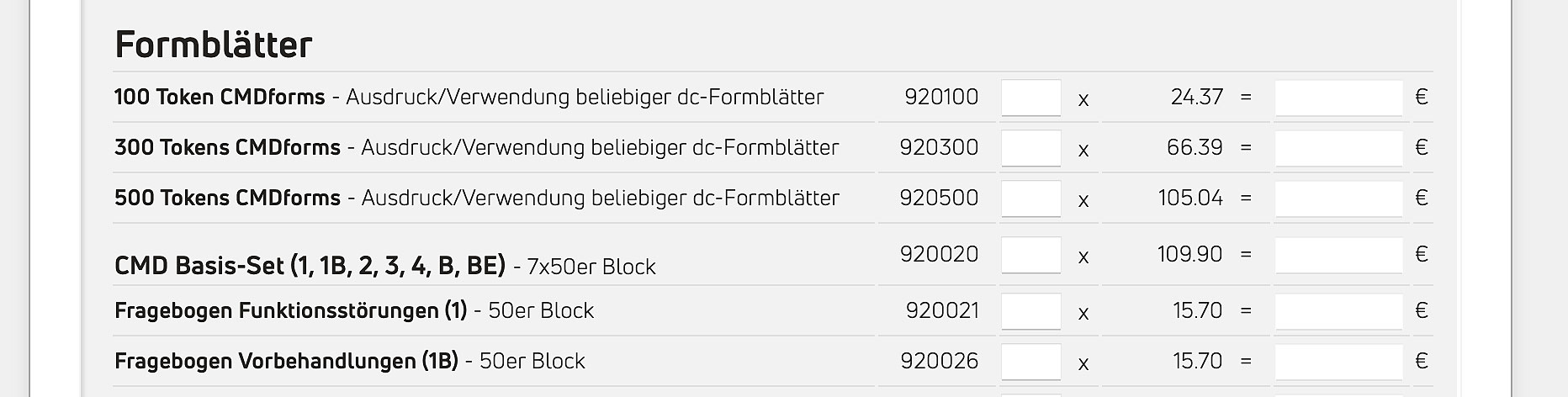
Task: Click total field for Fragebogen Vorbehandlungen
Action: (x=1338, y=362)
